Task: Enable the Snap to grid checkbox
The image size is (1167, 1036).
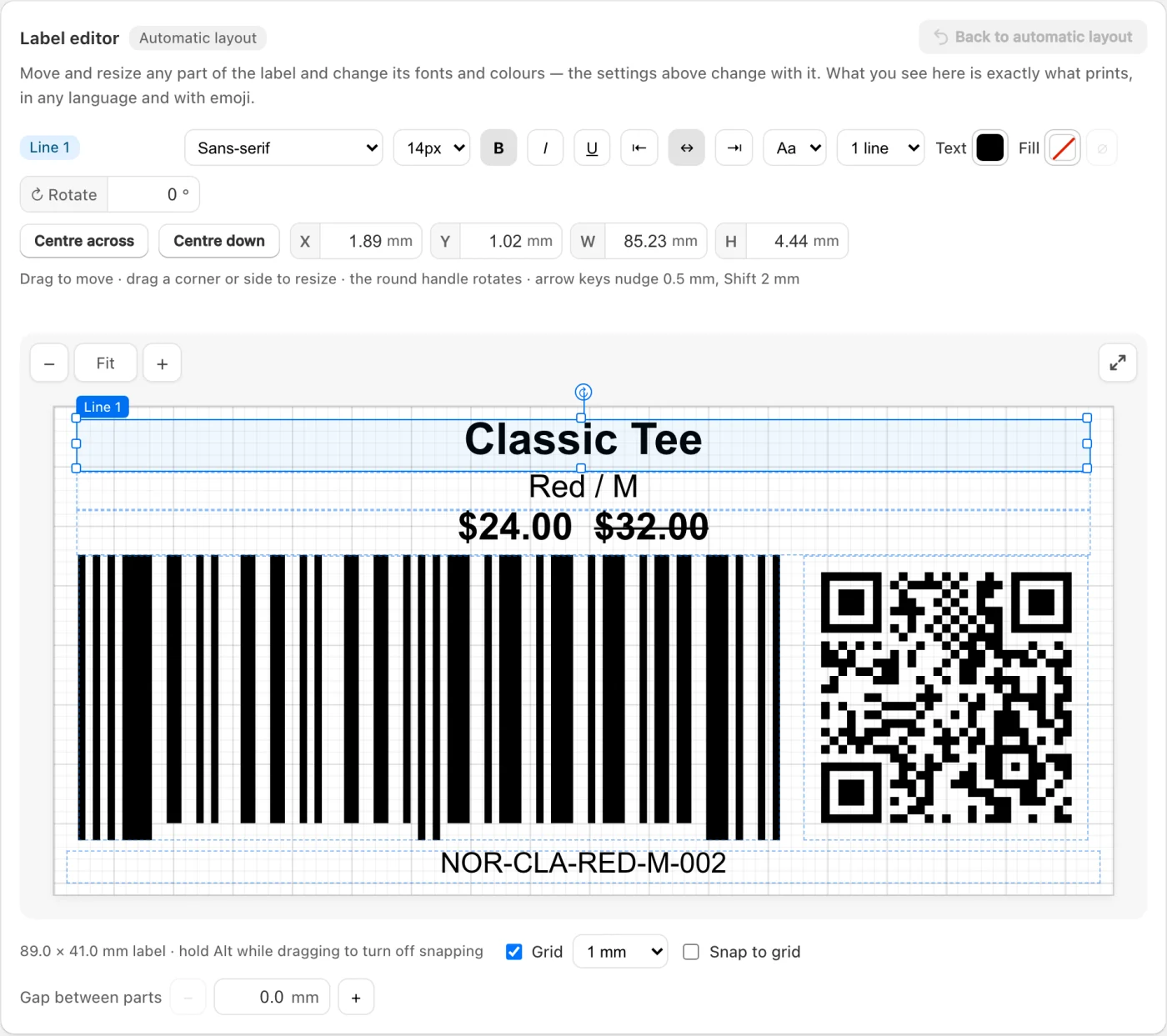Action: [x=691, y=952]
